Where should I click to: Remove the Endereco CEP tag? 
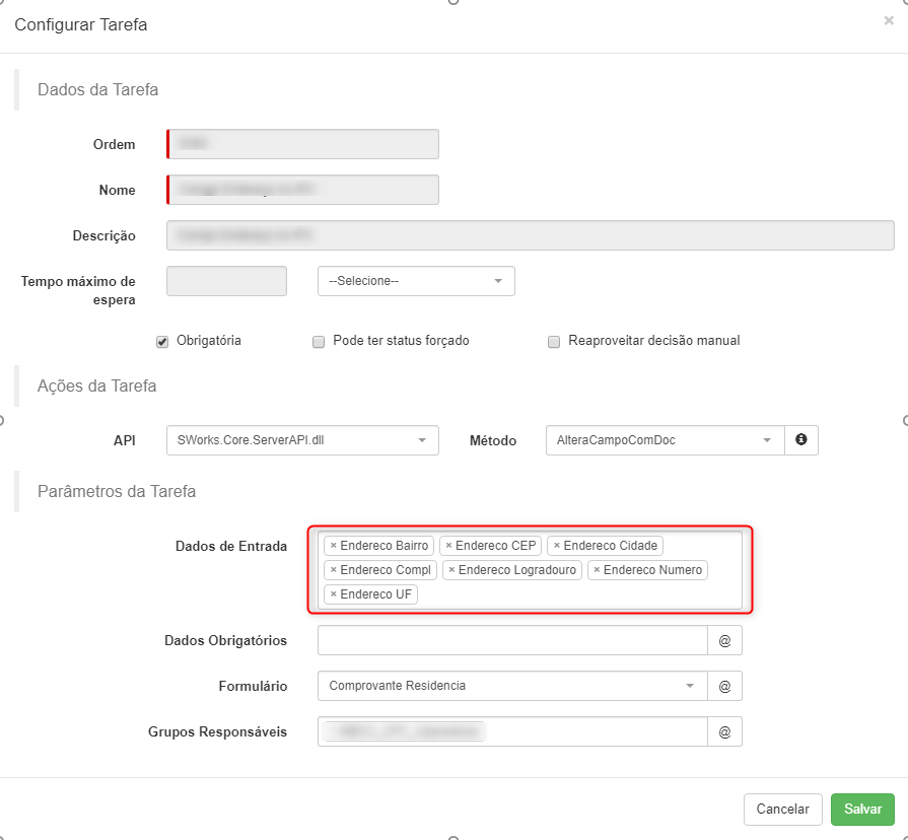tap(448, 546)
